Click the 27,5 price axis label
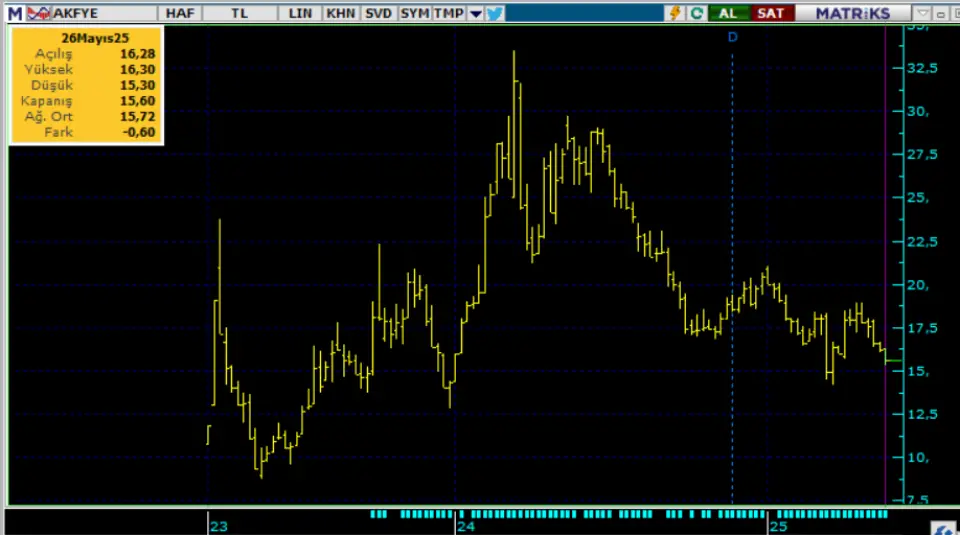Screen dimensions: 960x535 point(922,155)
